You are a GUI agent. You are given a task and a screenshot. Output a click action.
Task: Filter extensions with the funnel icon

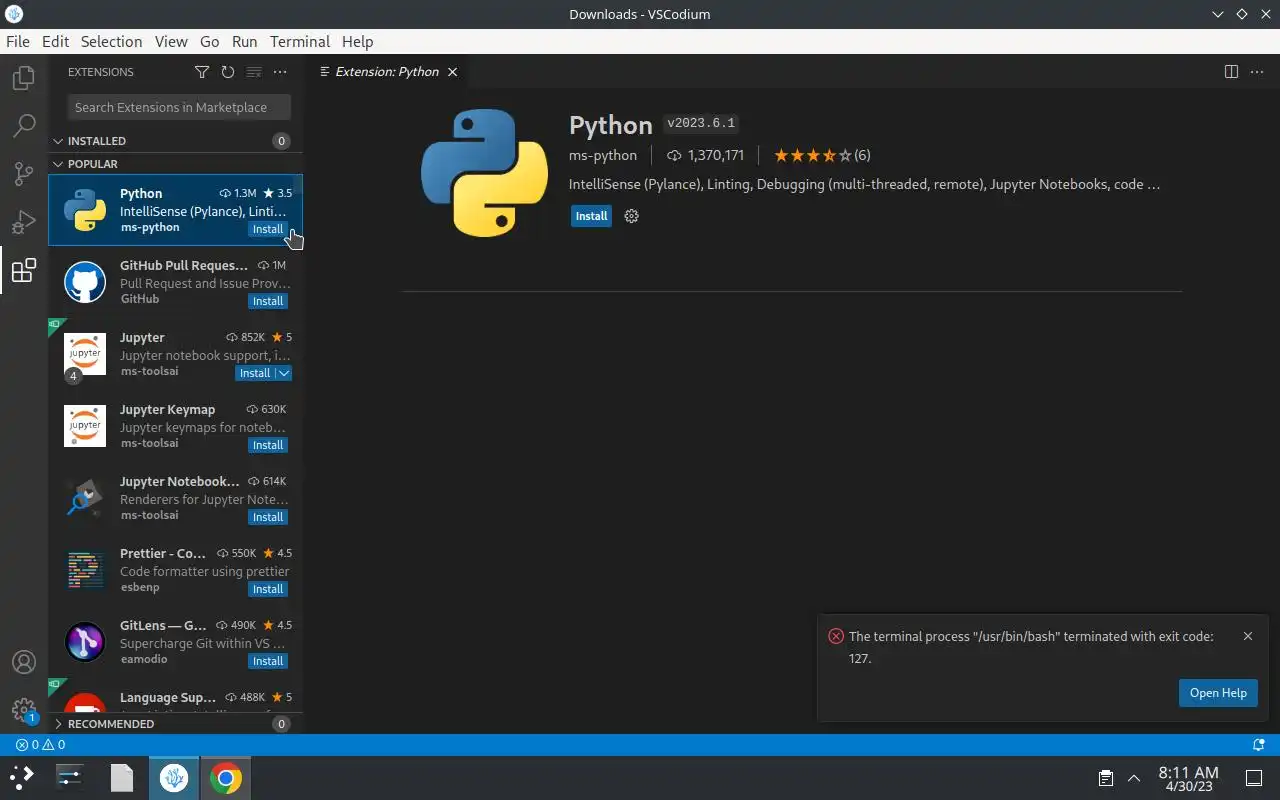point(201,72)
